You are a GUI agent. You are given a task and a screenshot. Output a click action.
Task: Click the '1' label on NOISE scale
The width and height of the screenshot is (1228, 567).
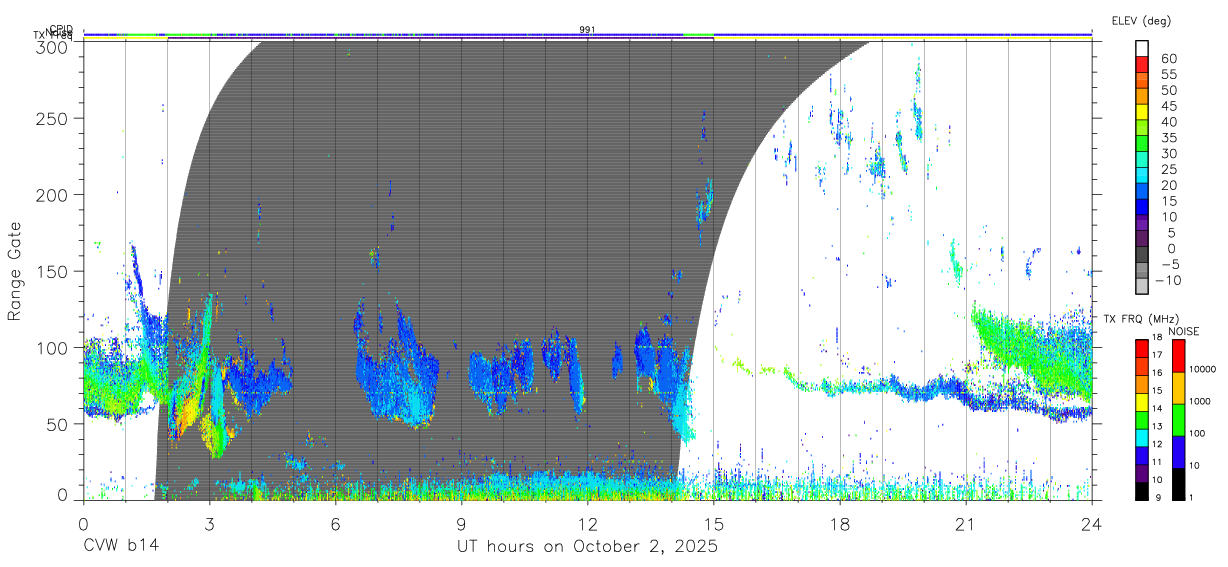[1191, 498]
